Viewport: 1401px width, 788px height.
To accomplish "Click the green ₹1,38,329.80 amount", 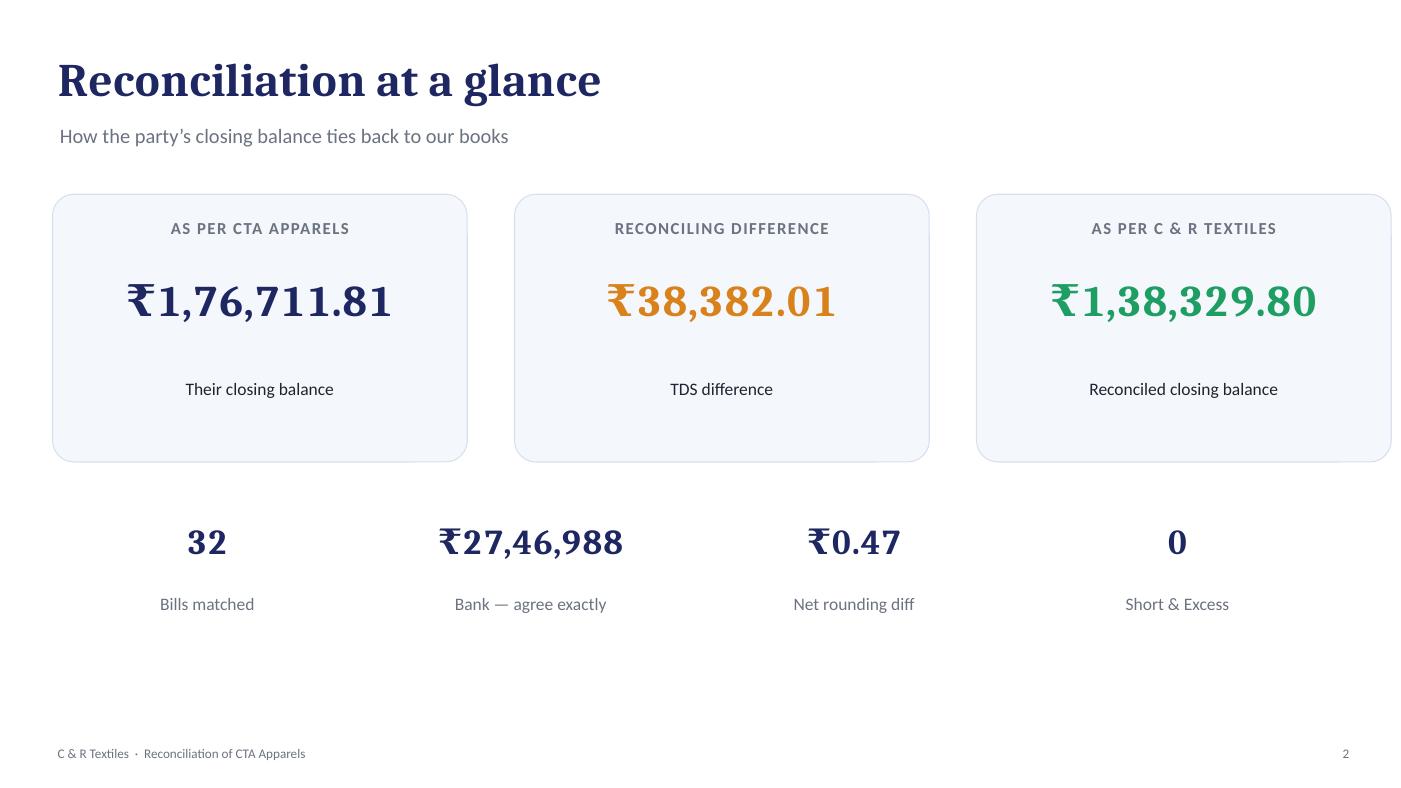I will (1184, 302).
